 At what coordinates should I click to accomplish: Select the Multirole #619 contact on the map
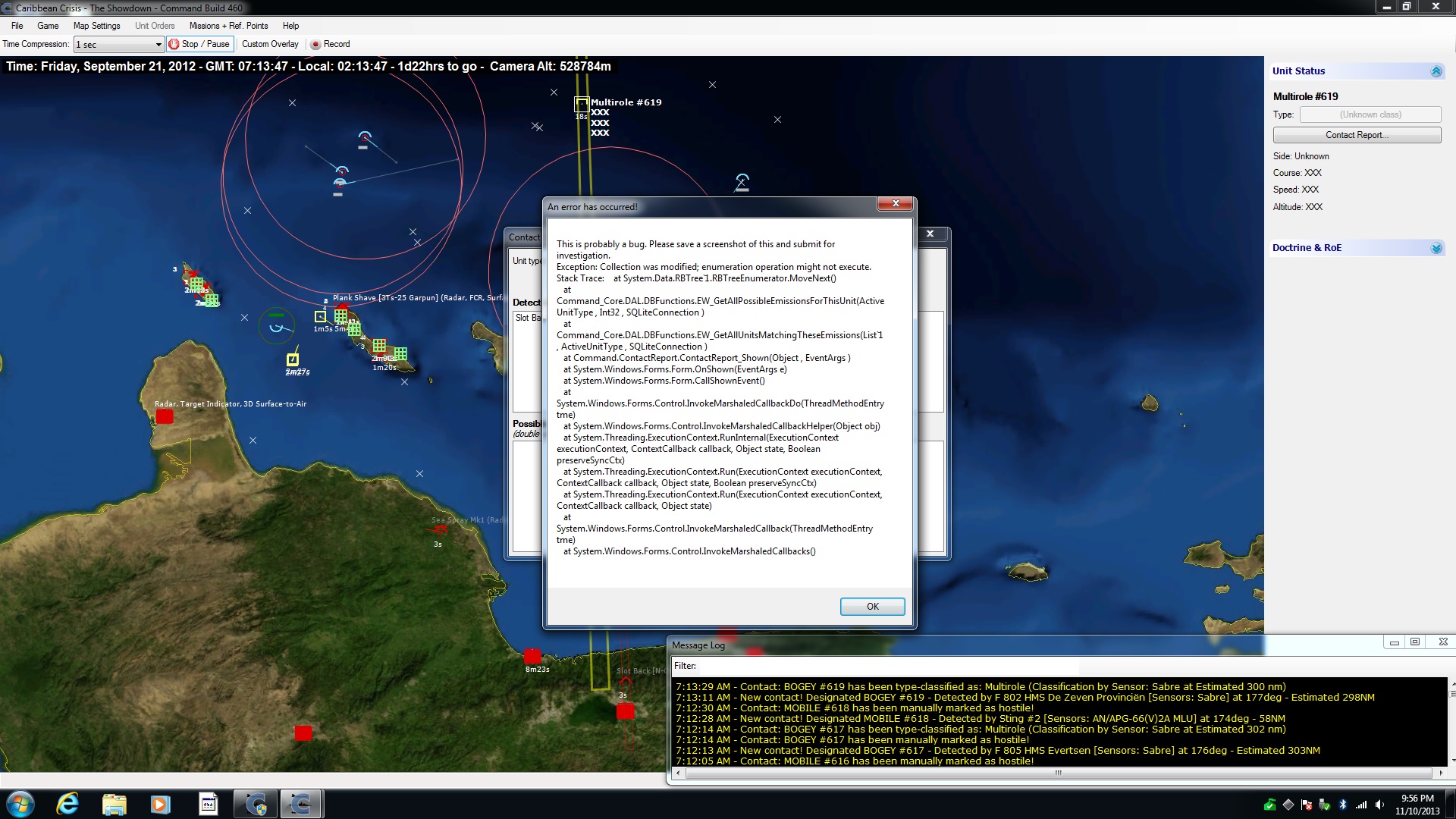click(x=581, y=104)
